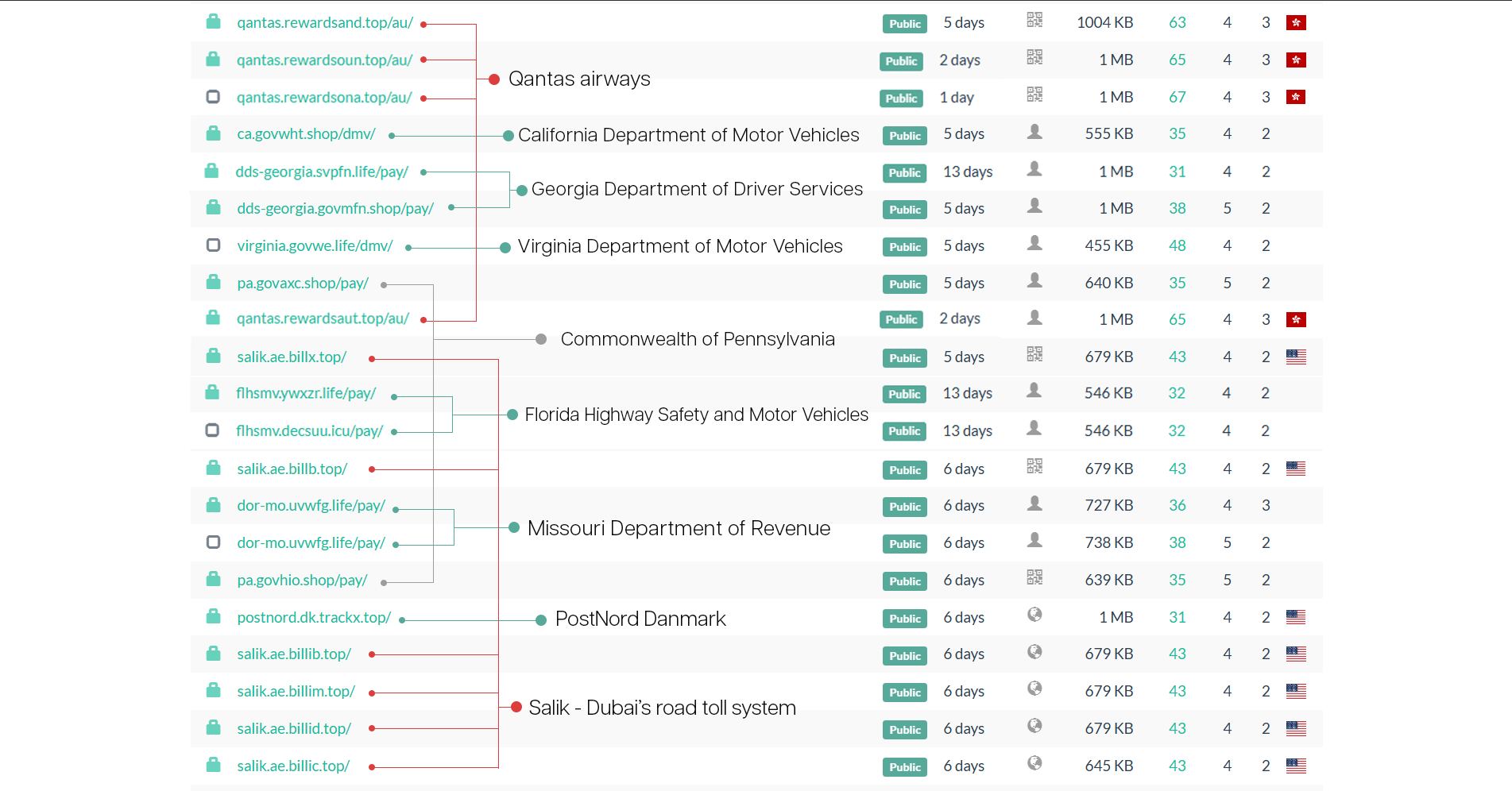Click the user icon in the flhsmv.ywxzr.life row
This screenshot has width=1512, height=791.
[1034, 390]
